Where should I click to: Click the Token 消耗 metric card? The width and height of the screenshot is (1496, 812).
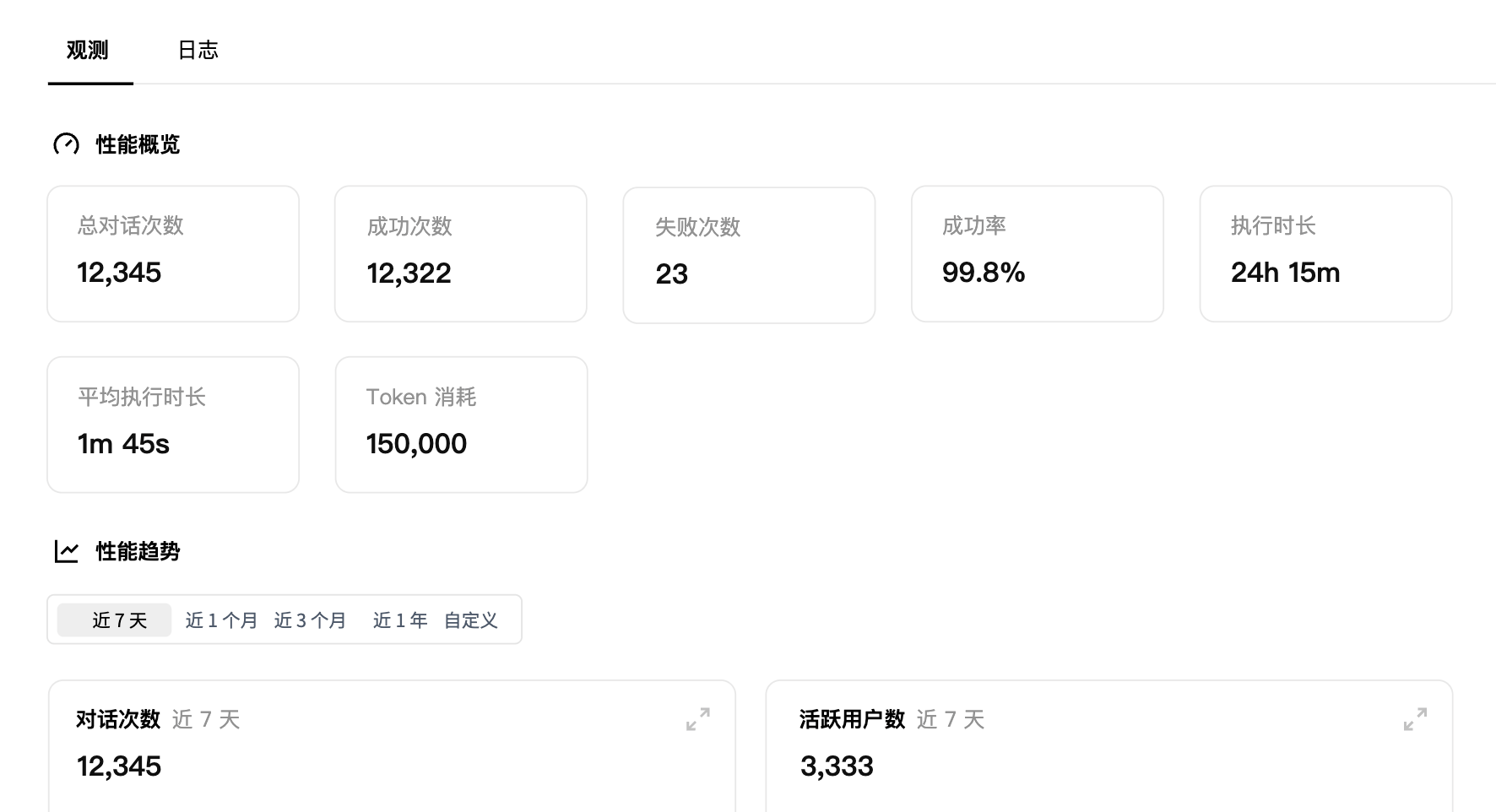tap(461, 425)
